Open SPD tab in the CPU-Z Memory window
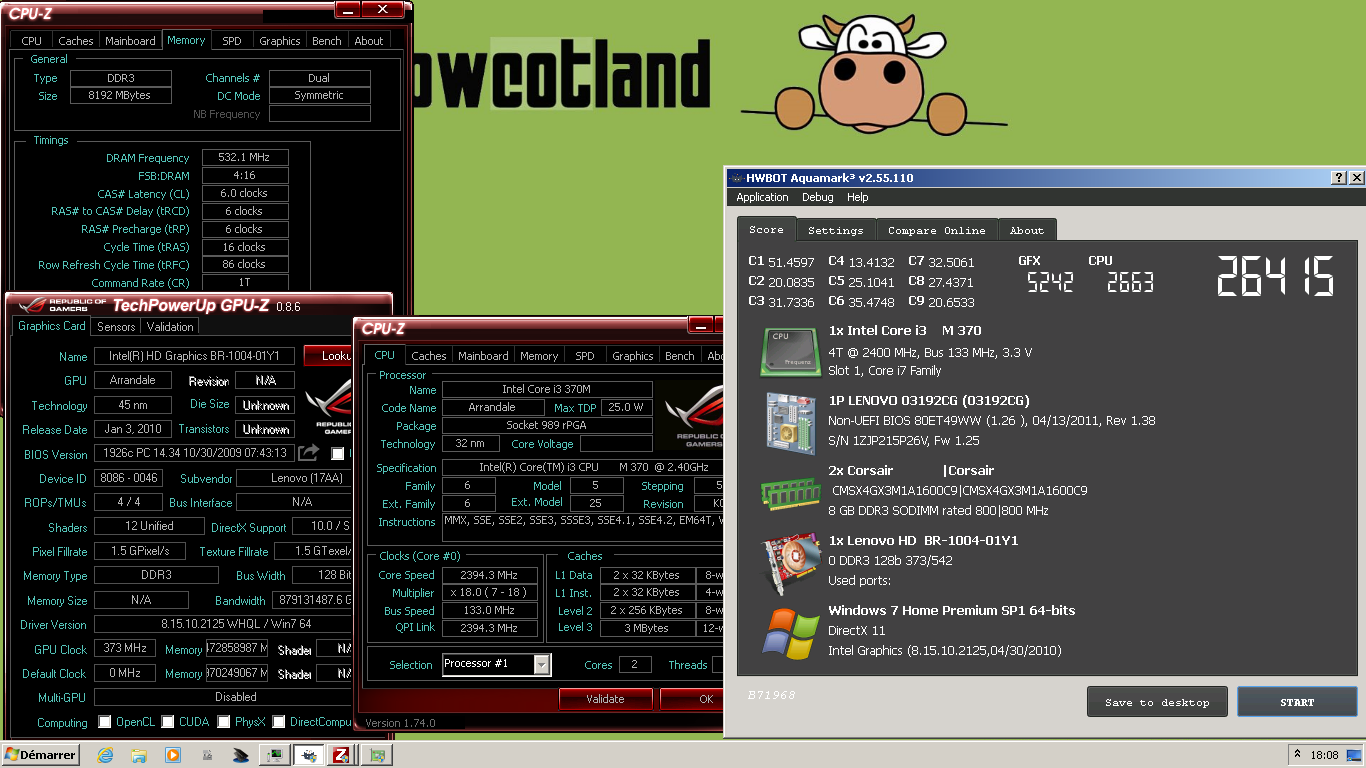1366x768 pixels. pyautogui.click(x=232, y=41)
